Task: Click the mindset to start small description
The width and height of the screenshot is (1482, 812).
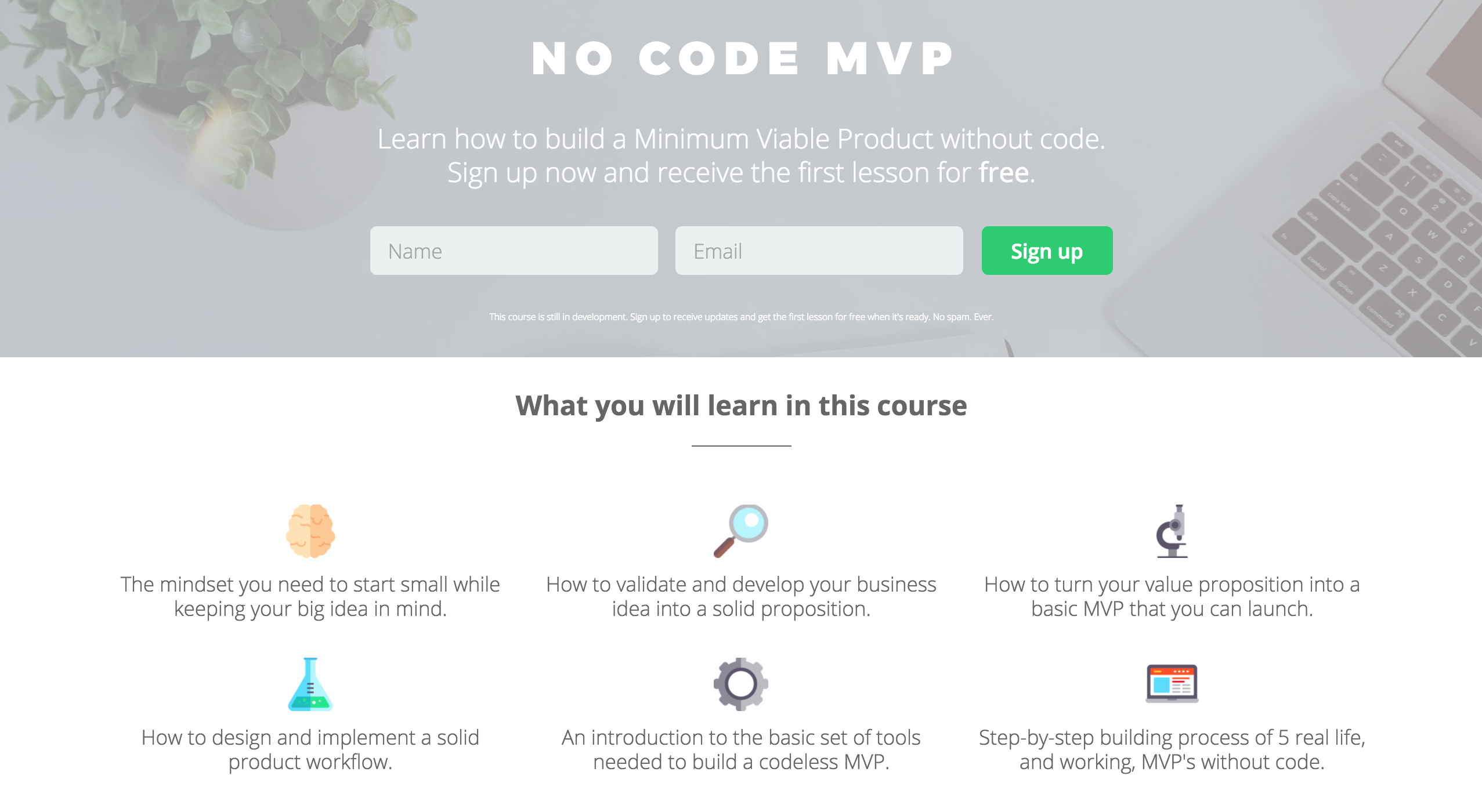Action: click(310, 597)
